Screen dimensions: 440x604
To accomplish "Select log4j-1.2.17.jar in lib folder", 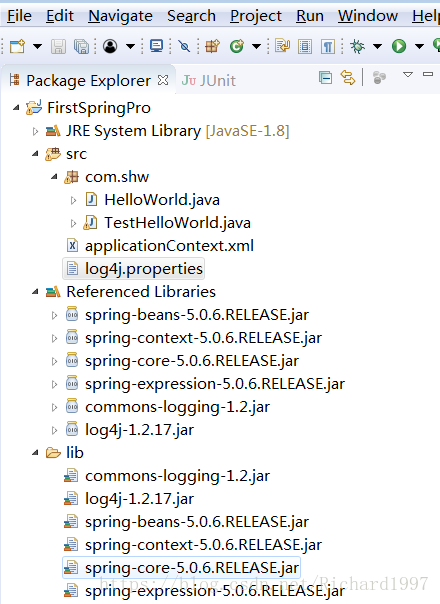I will 139,499.
